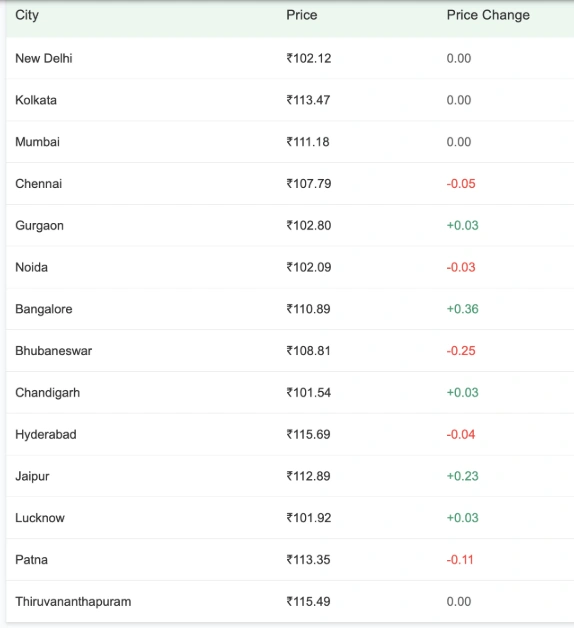Viewport: 574px width, 628px height.
Task: Click the ₹111.18 price cell
Action: [x=308, y=142]
